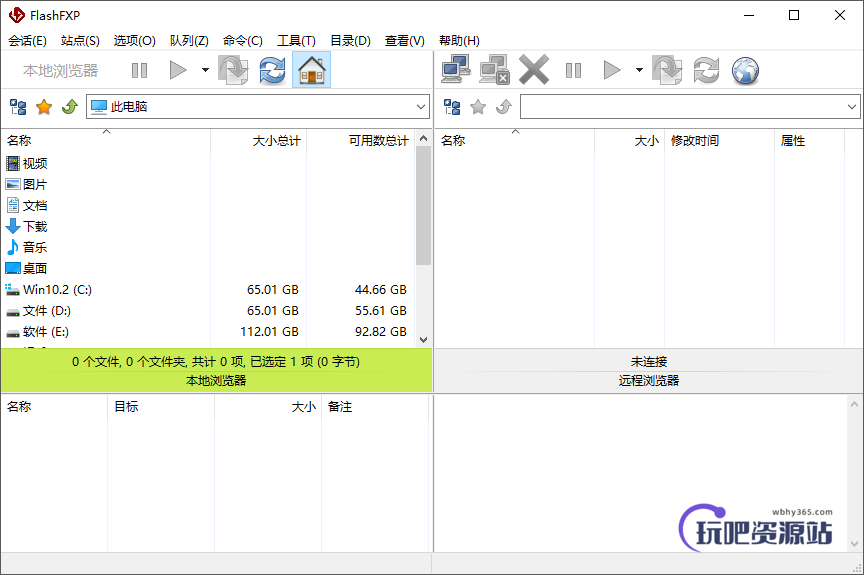Abort remote operation X icon
This screenshot has height=575, width=864.
534,69
